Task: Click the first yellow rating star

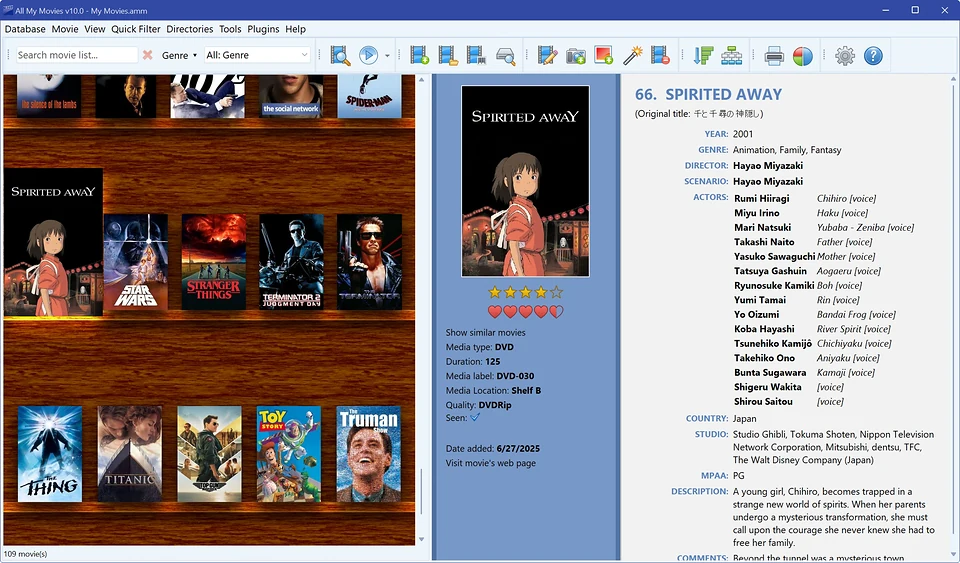Action: 495,293
